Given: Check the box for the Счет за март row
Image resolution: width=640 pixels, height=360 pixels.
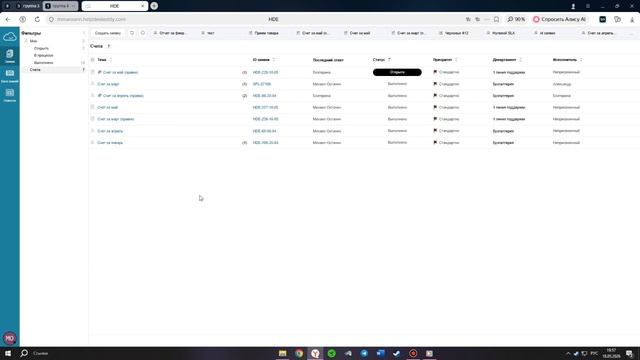Looking at the screenshot, I should coord(92,84).
